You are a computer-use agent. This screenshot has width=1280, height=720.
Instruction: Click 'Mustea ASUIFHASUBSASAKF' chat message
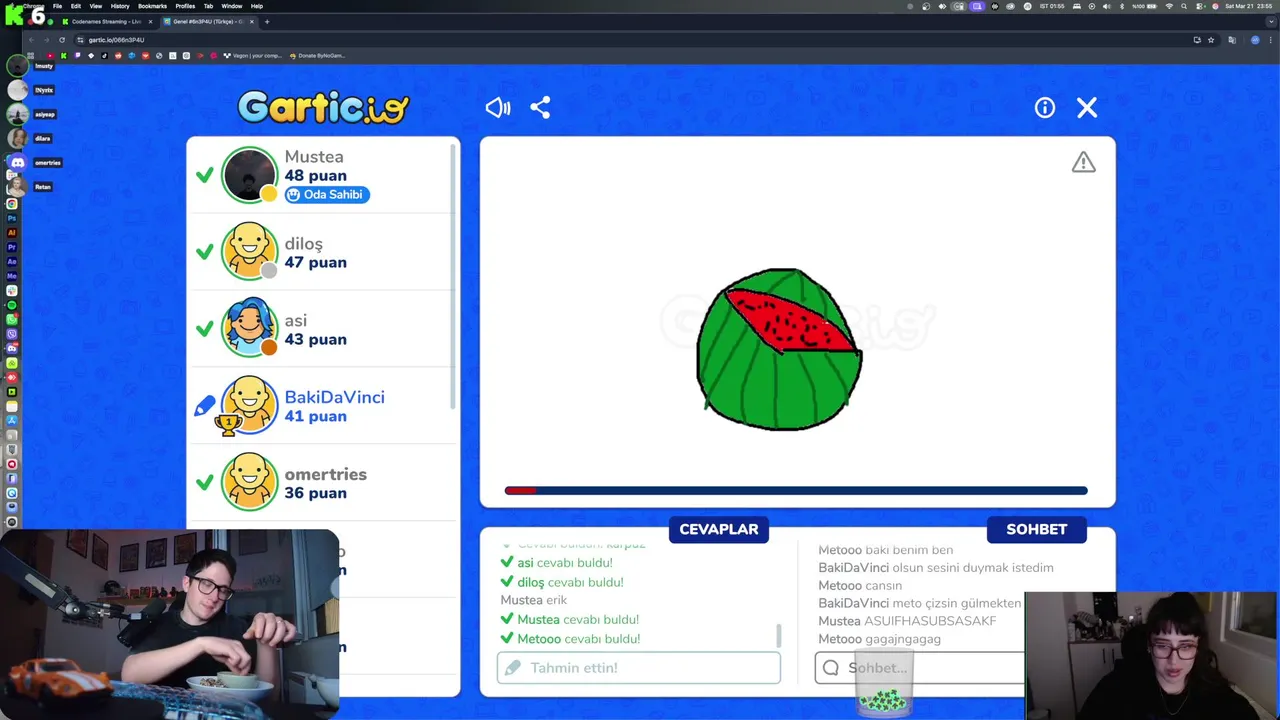[907, 621]
